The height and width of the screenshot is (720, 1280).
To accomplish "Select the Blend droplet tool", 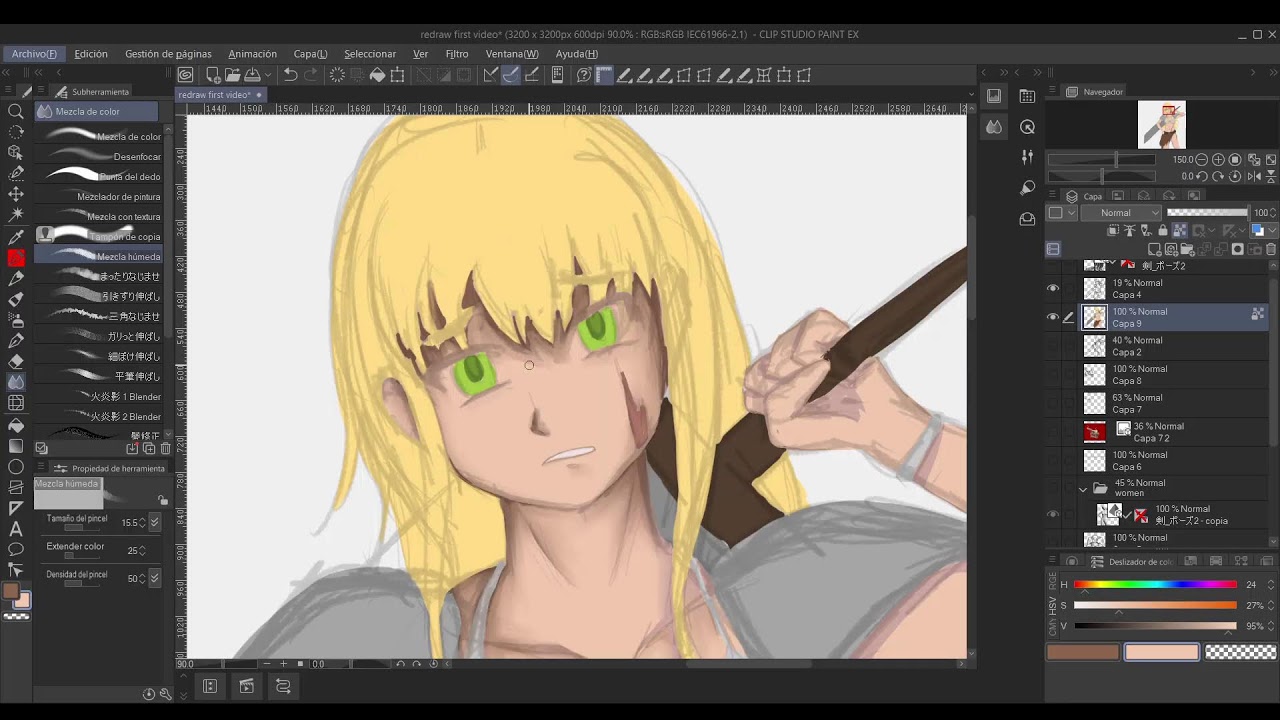I will (16, 382).
